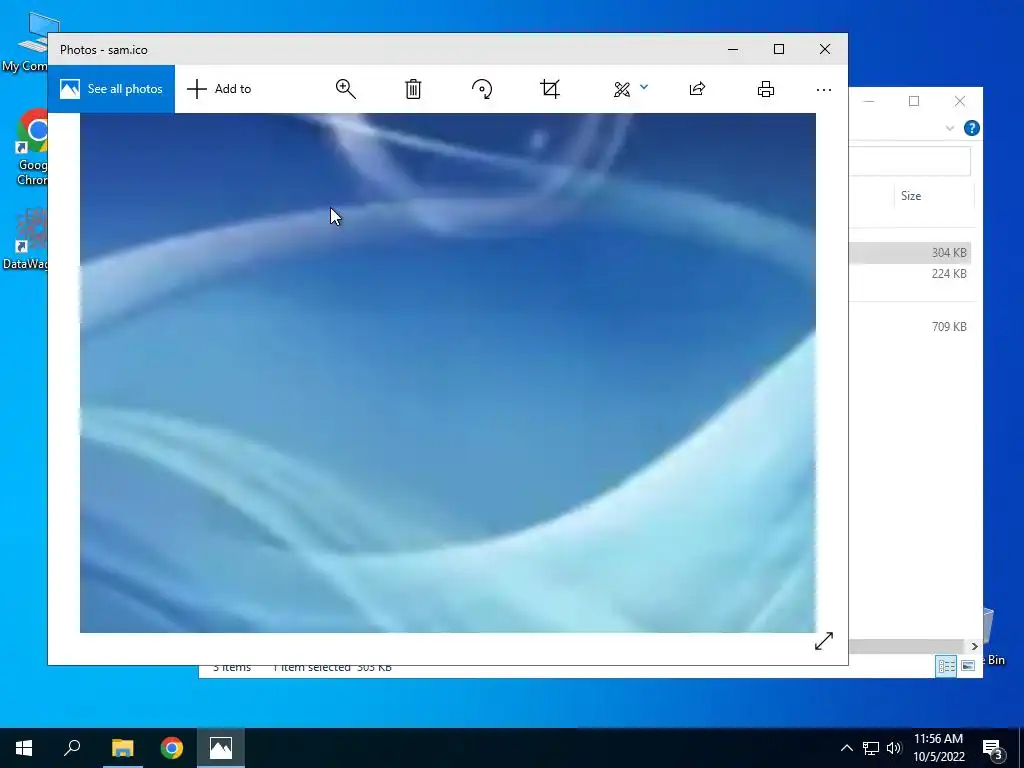Maximize the File Explorer window
Screen dimensions: 1024x768
click(x=914, y=101)
